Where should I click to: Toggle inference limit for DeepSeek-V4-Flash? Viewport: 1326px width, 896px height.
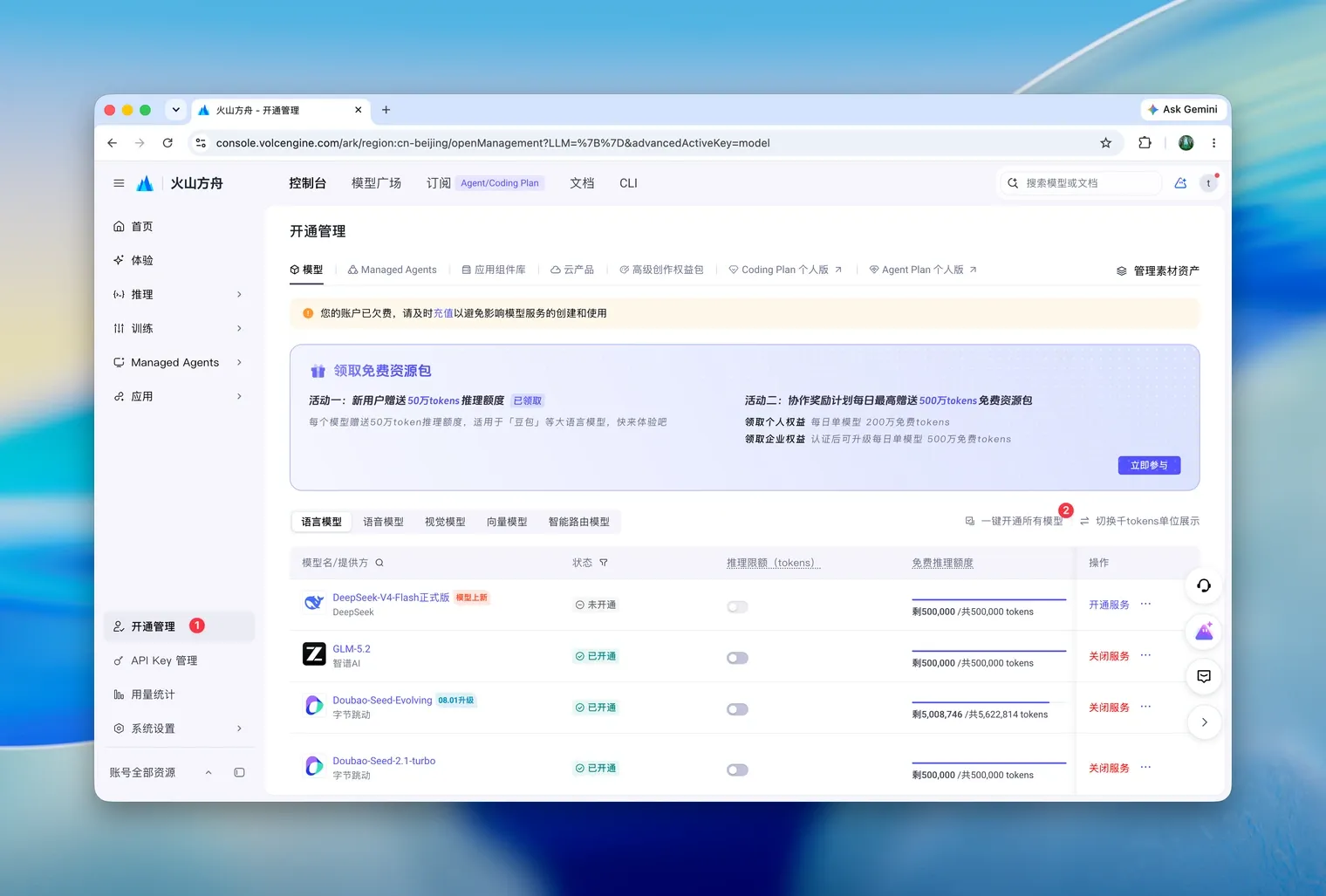[737, 606]
